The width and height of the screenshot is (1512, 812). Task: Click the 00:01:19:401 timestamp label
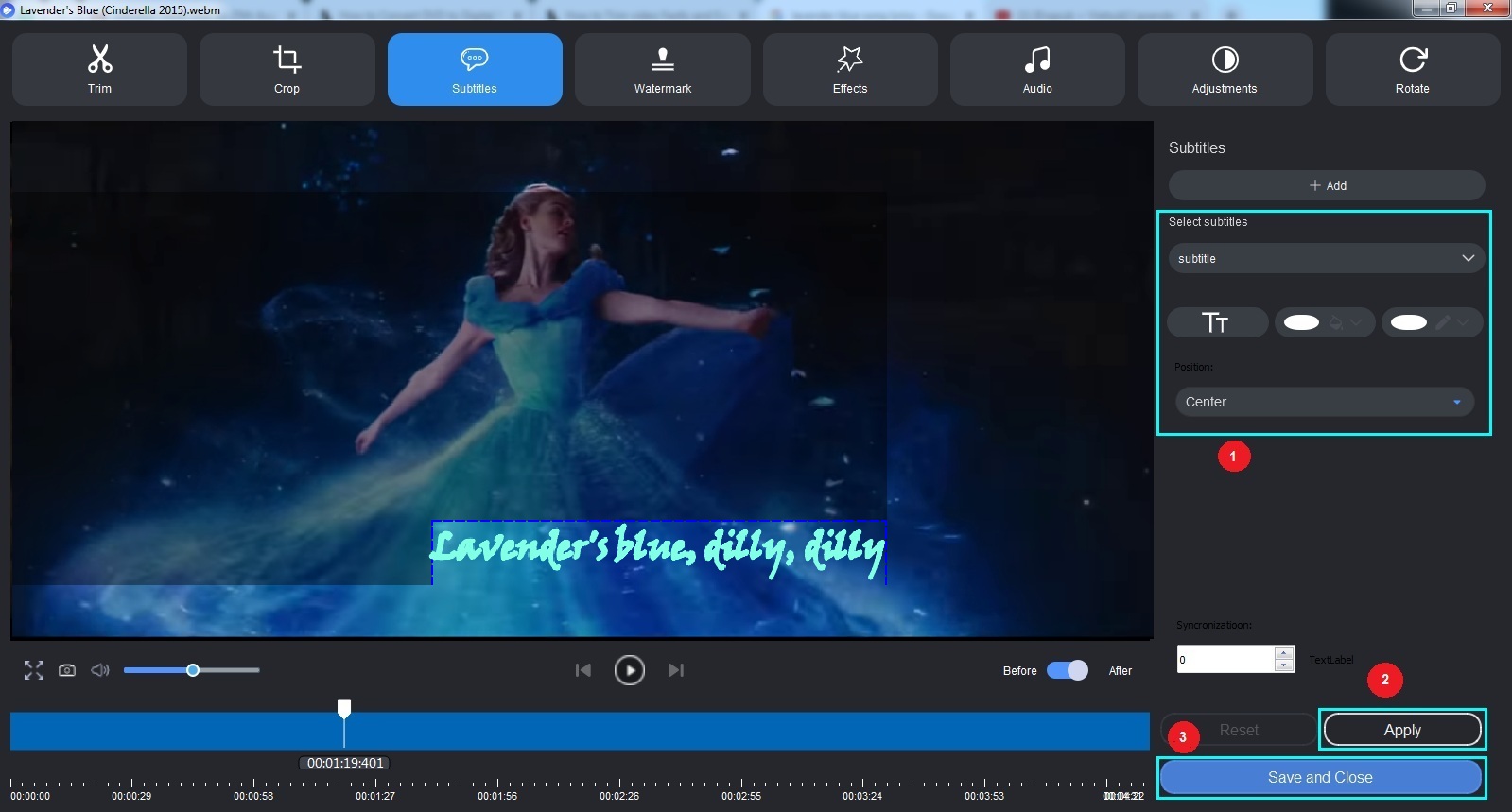(345, 763)
